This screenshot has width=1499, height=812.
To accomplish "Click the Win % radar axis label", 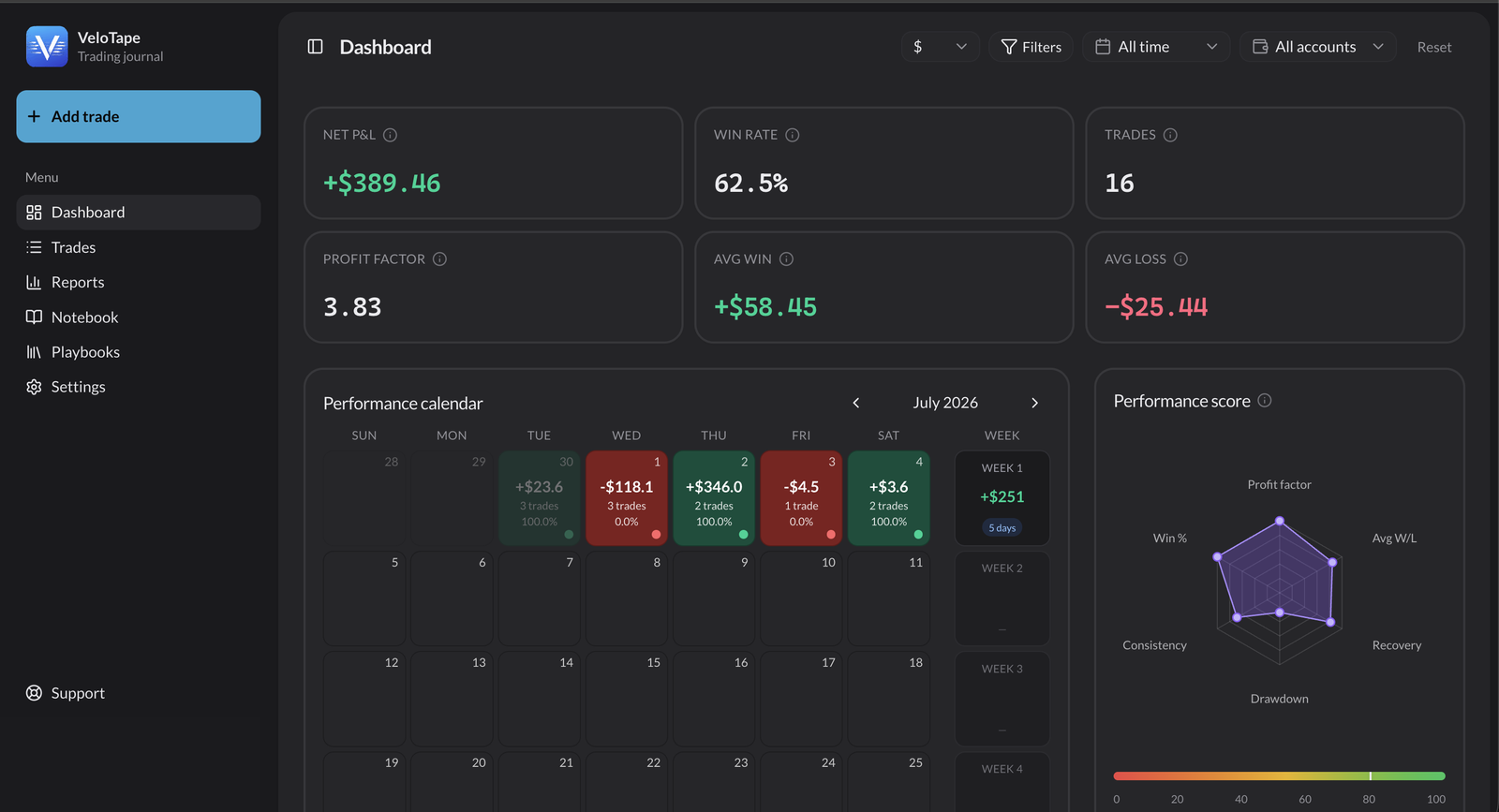I will point(1170,539).
